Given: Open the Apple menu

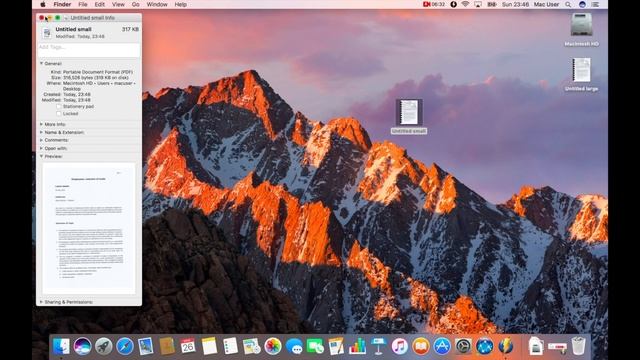Looking at the screenshot, I should [x=43, y=4].
